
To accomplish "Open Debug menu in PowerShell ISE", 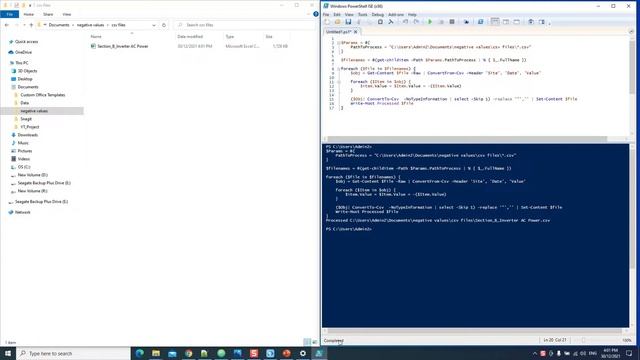I will 378,15.
